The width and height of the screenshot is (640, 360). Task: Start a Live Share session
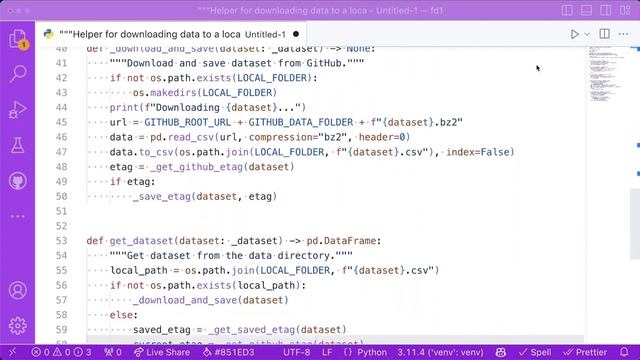pos(162,352)
